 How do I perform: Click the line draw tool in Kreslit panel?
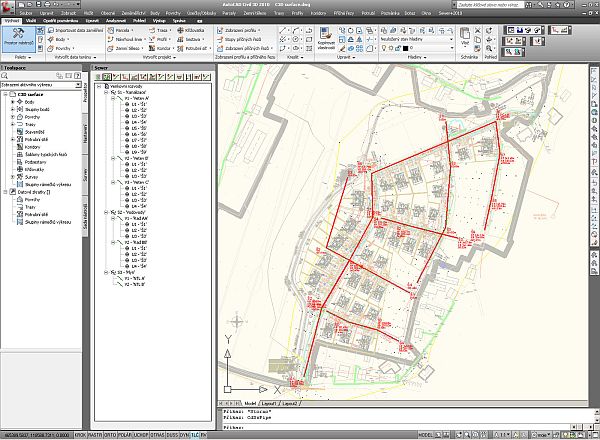[x=283, y=30]
